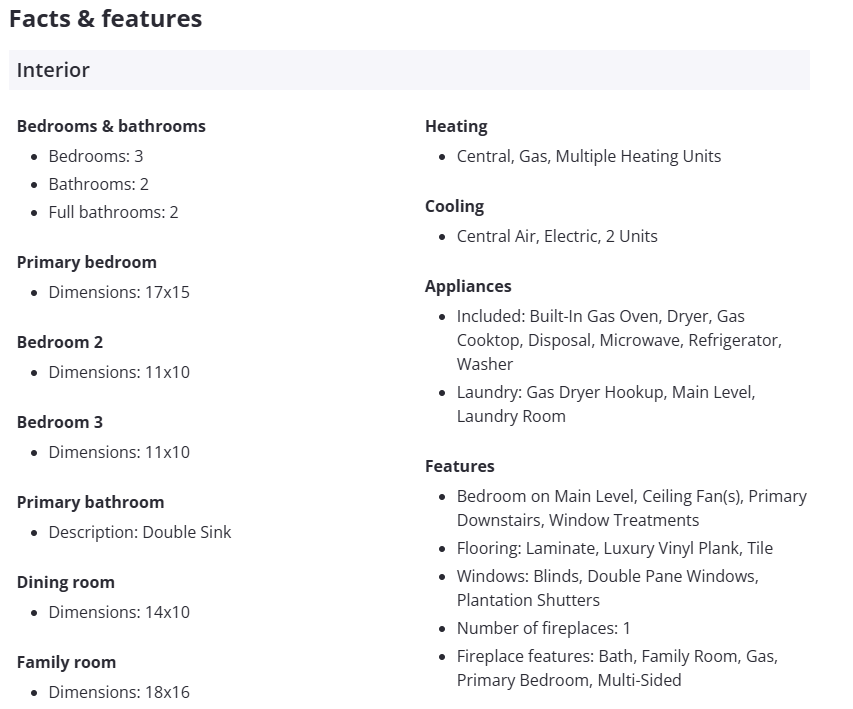Viewport: 853px width, 709px height.
Task: Click the Full bathrooms: 2 entry
Action: click(x=113, y=212)
